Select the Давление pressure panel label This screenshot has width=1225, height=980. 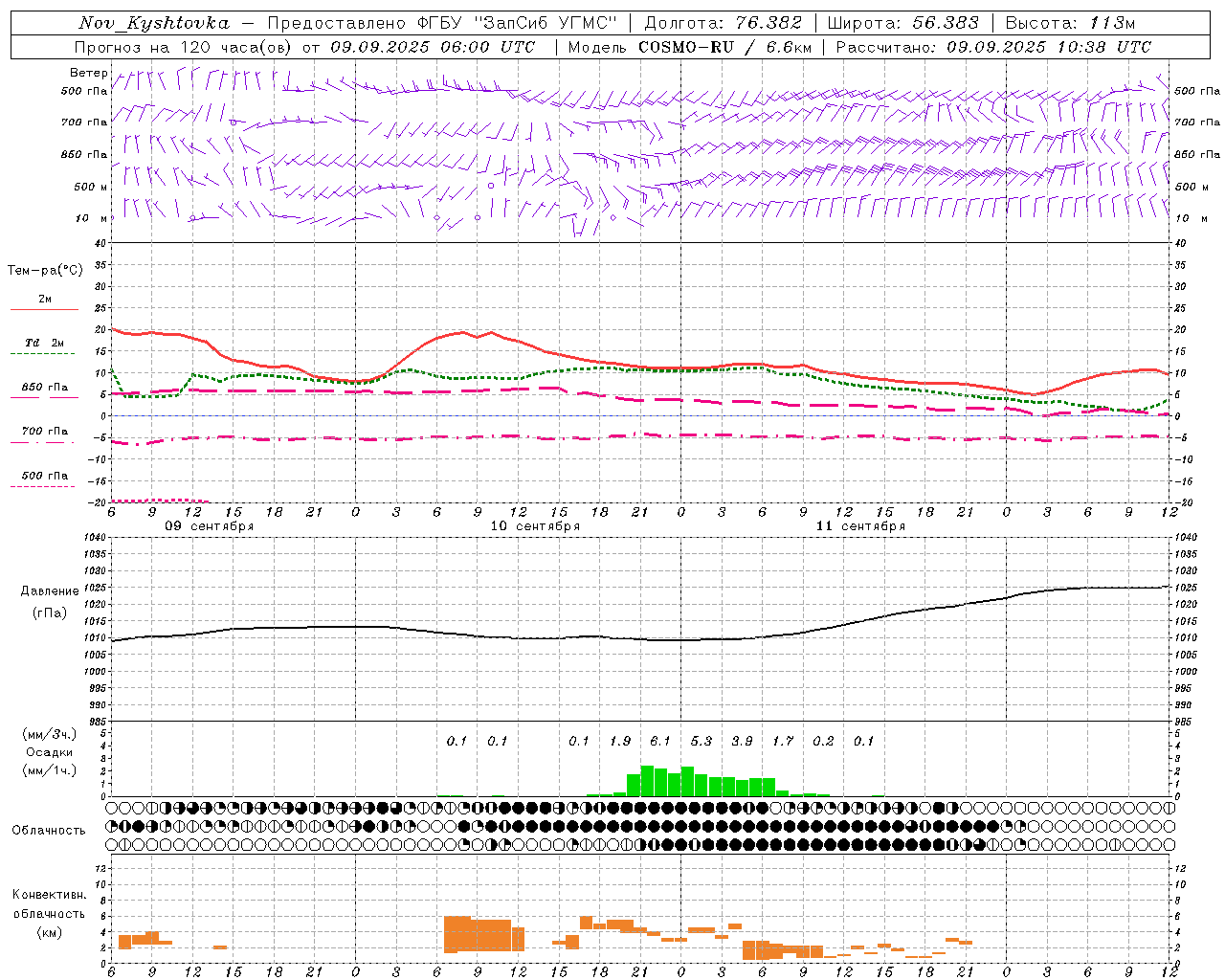(x=50, y=591)
